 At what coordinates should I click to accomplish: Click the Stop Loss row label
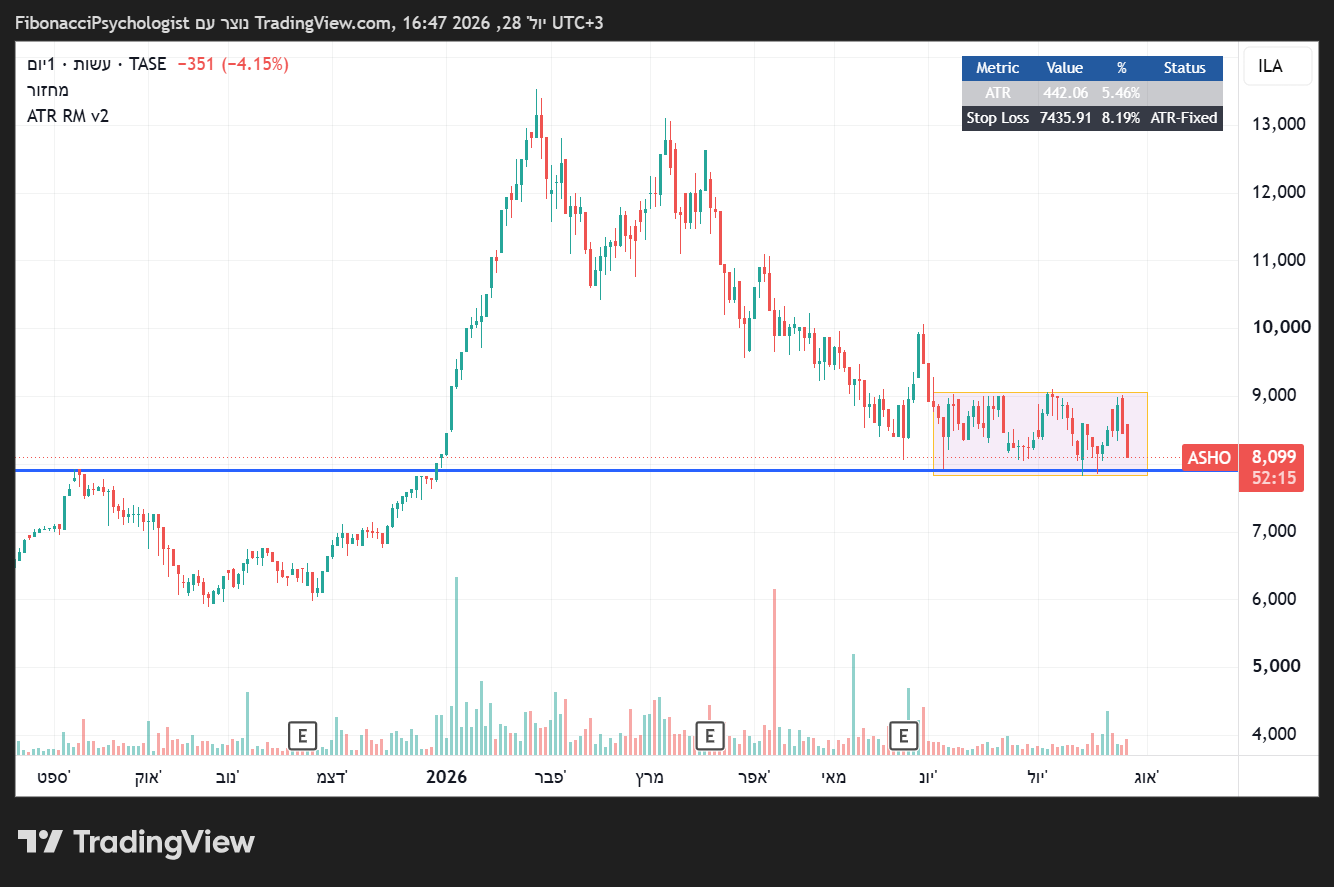point(997,118)
